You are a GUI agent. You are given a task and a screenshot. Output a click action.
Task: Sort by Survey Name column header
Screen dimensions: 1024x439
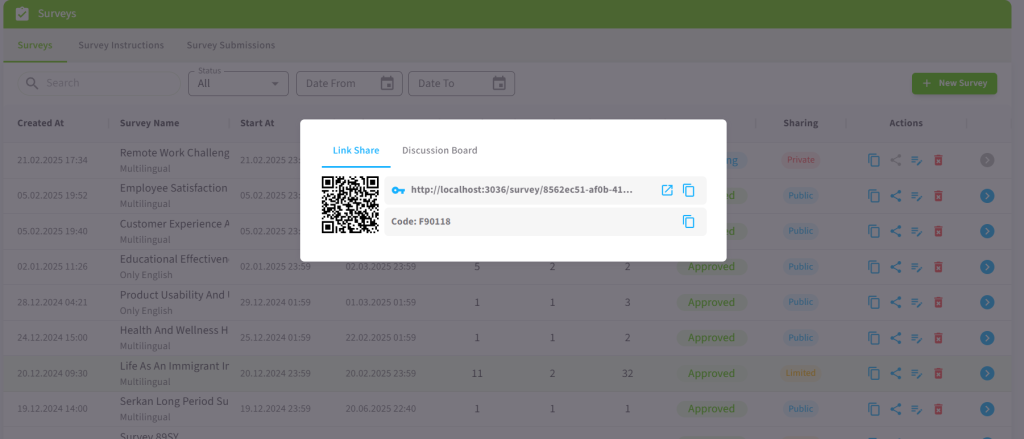[150, 123]
